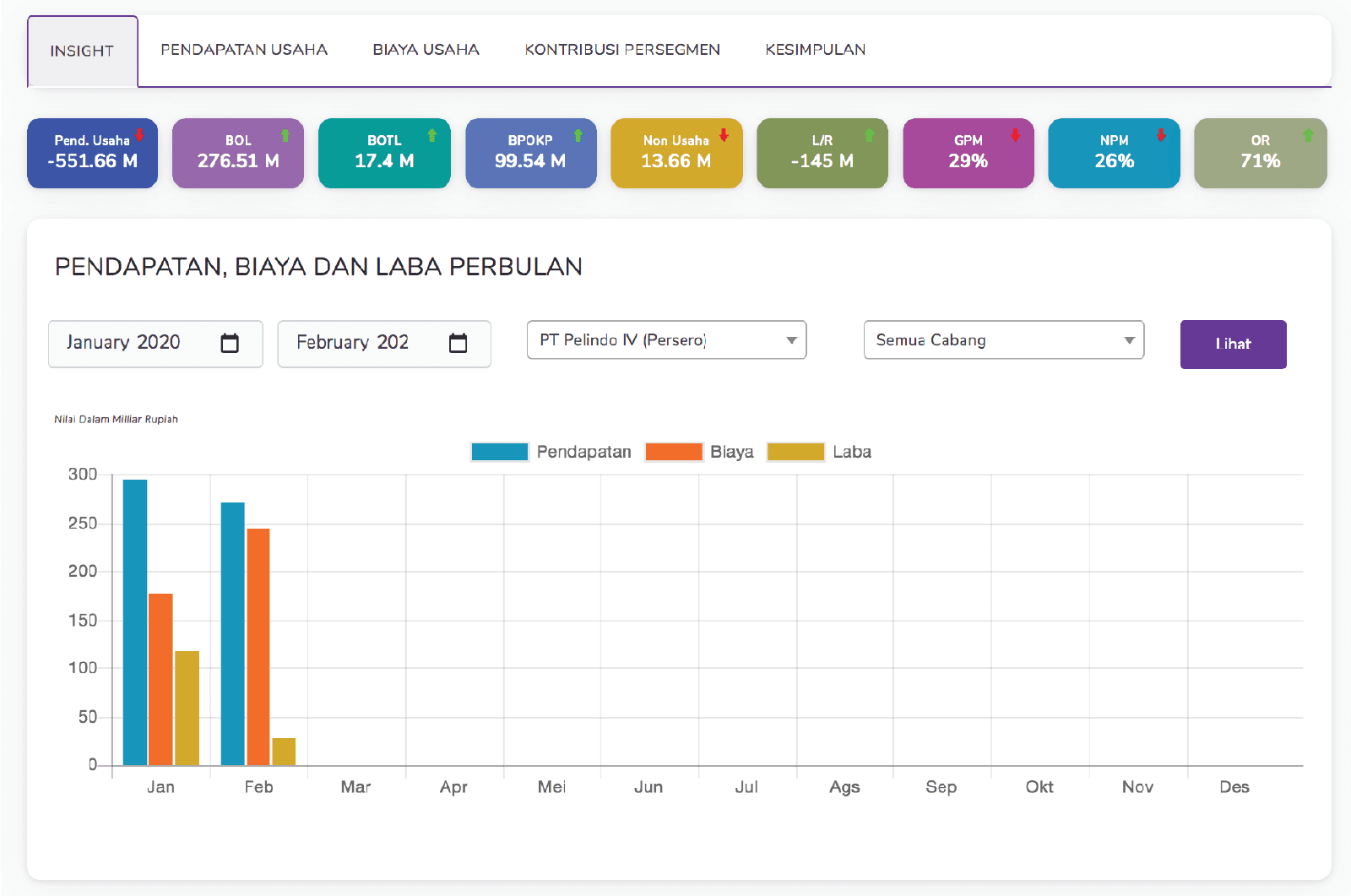Click the February Laba yellow bar
This screenshot has height=896, width=1351.
[x=284, y=752]
